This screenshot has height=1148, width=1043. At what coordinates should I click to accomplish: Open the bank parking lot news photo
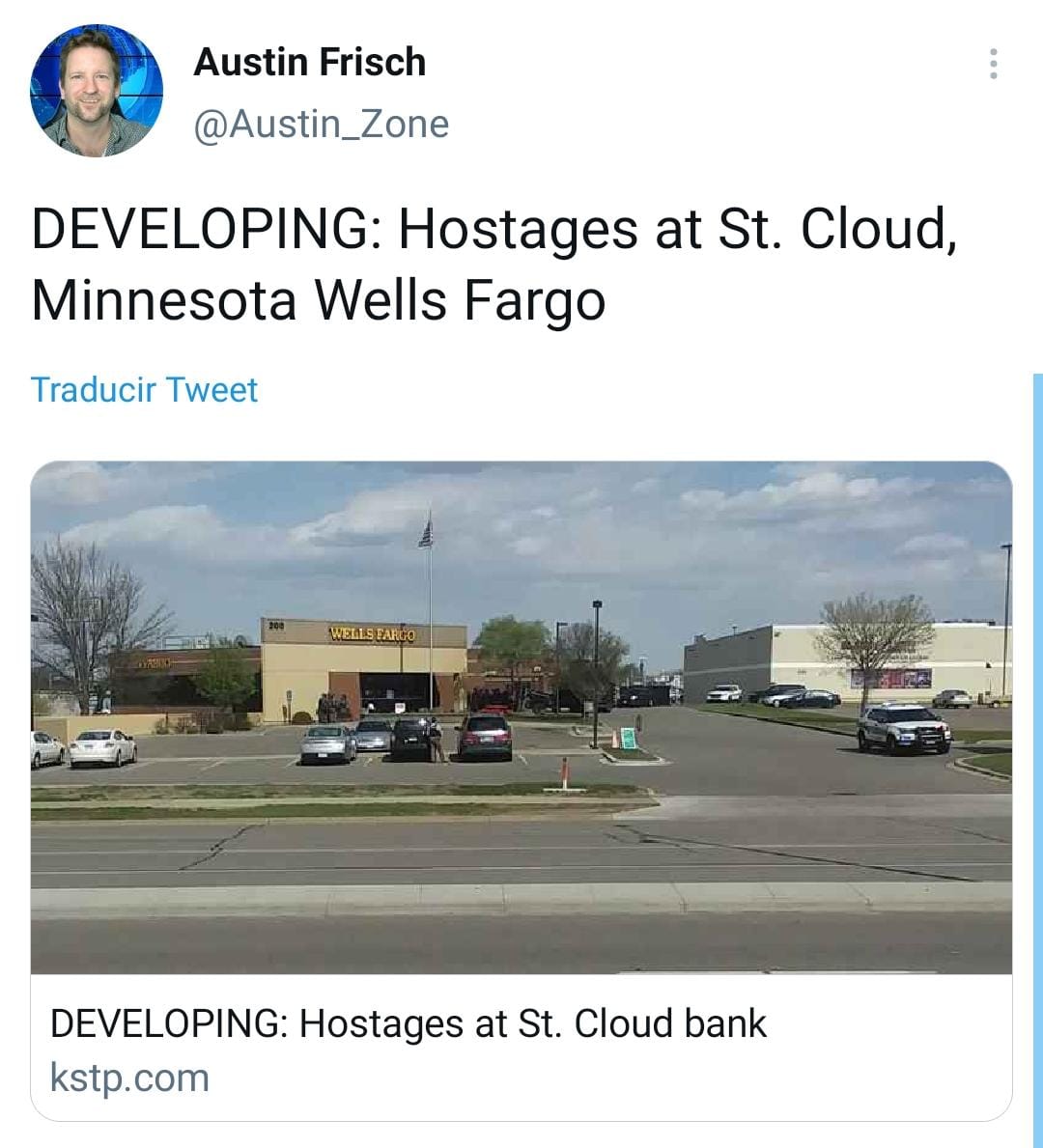click(x=521, y=717)
